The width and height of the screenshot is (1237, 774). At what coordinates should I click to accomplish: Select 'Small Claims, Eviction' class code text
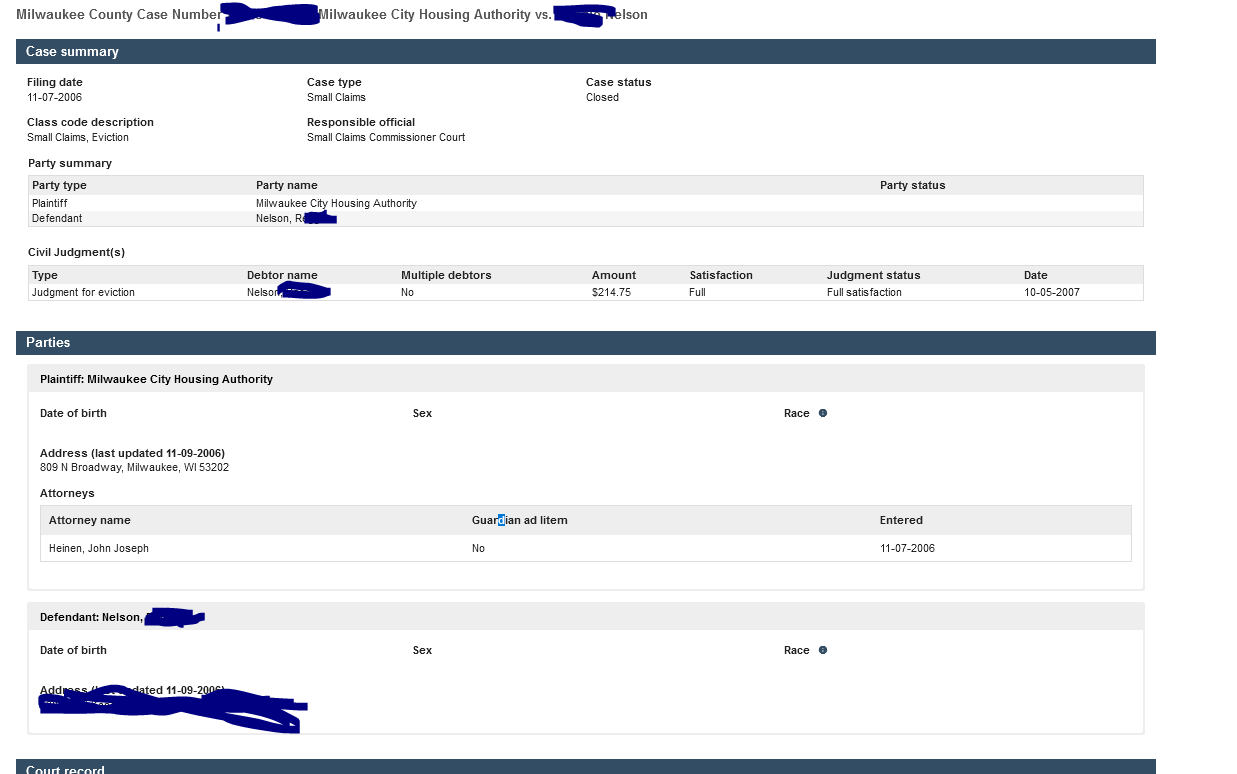coord(78,137)
